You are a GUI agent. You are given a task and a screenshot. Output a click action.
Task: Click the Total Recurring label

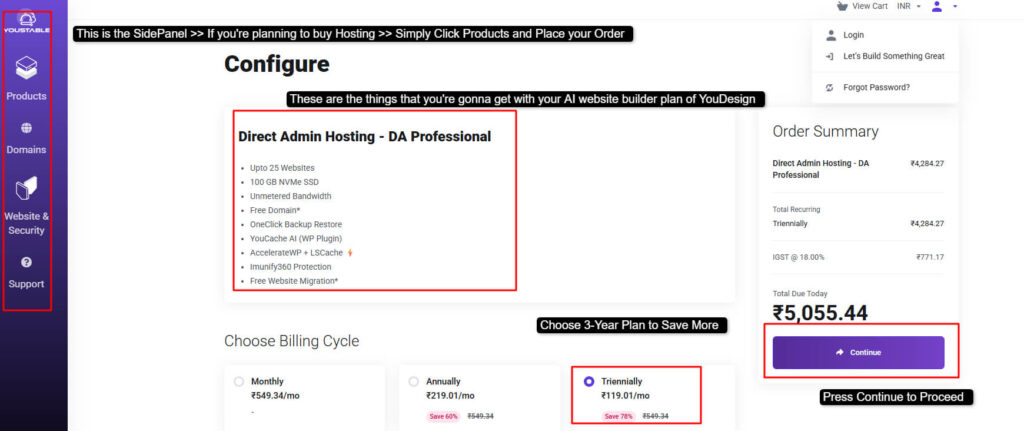pos(796,210)
